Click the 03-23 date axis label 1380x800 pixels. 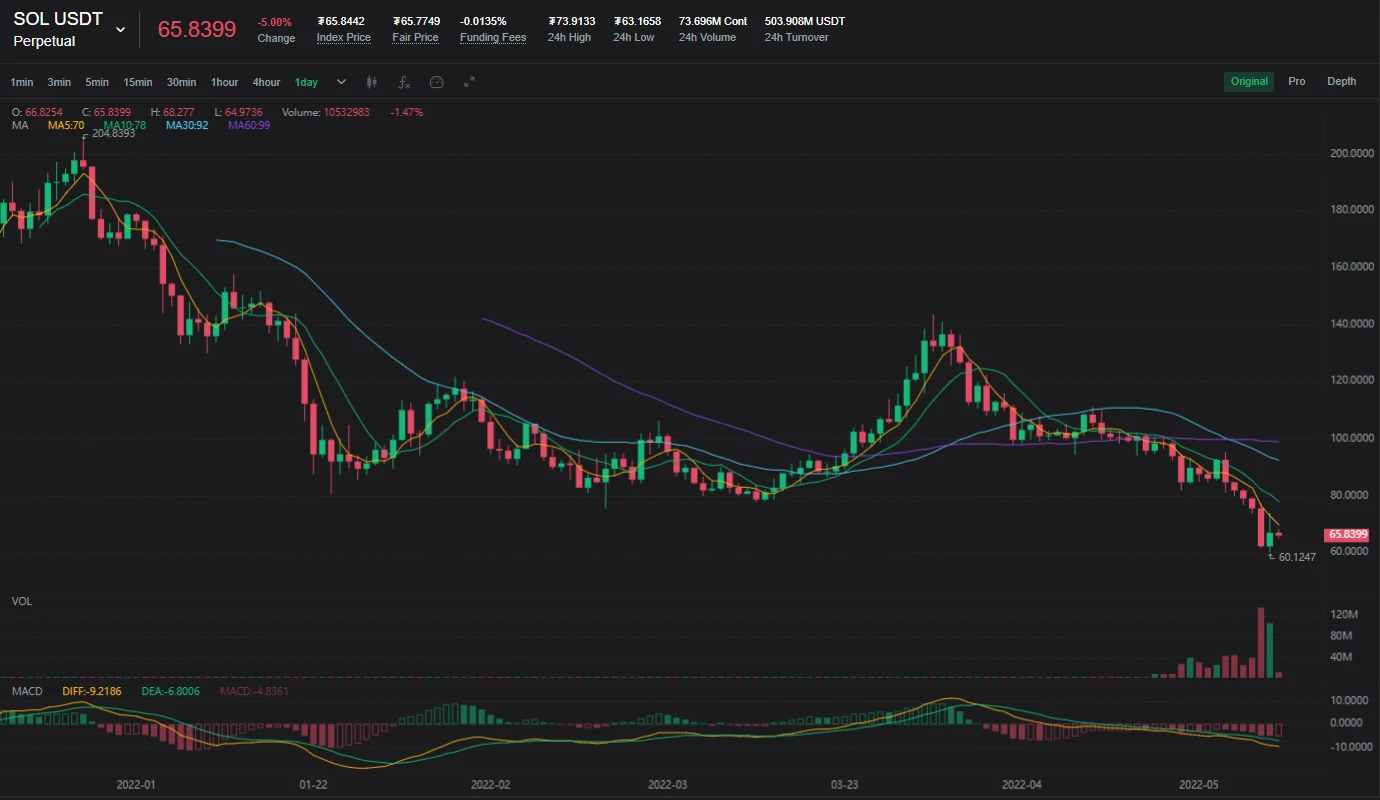(x=844, y=785)
